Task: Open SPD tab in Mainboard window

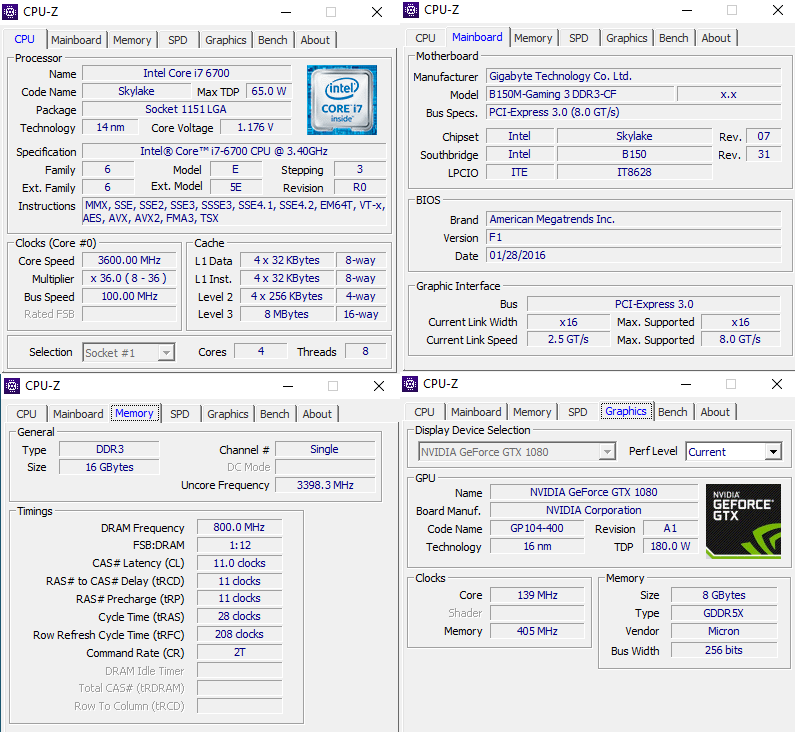Action: point(579,38)
